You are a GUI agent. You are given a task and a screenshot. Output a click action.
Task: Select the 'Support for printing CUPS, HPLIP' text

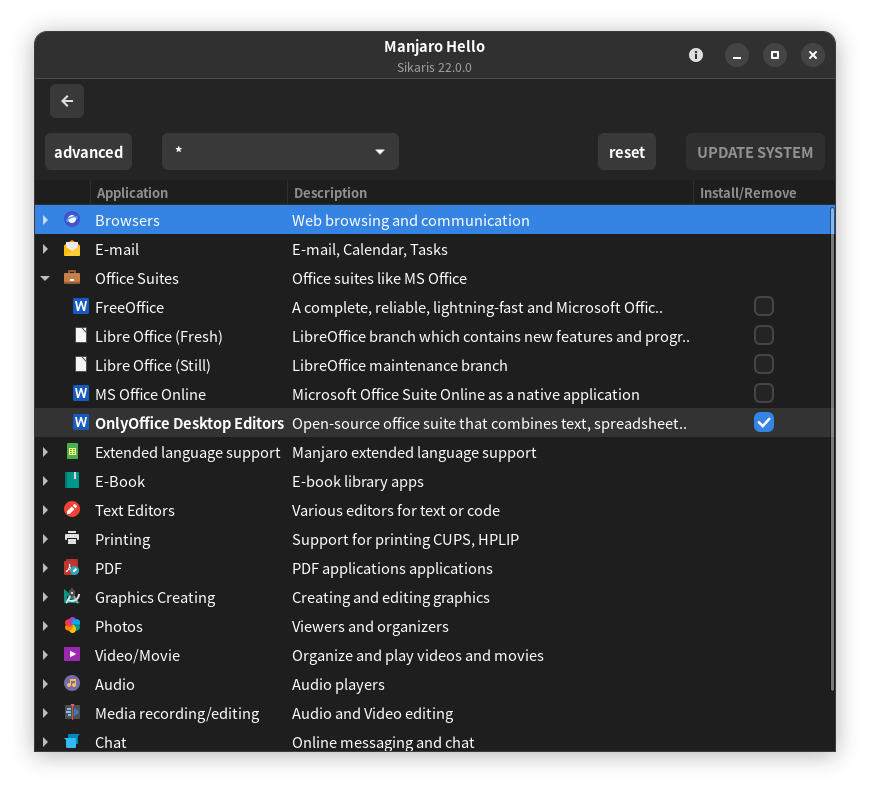click(405, 539)
